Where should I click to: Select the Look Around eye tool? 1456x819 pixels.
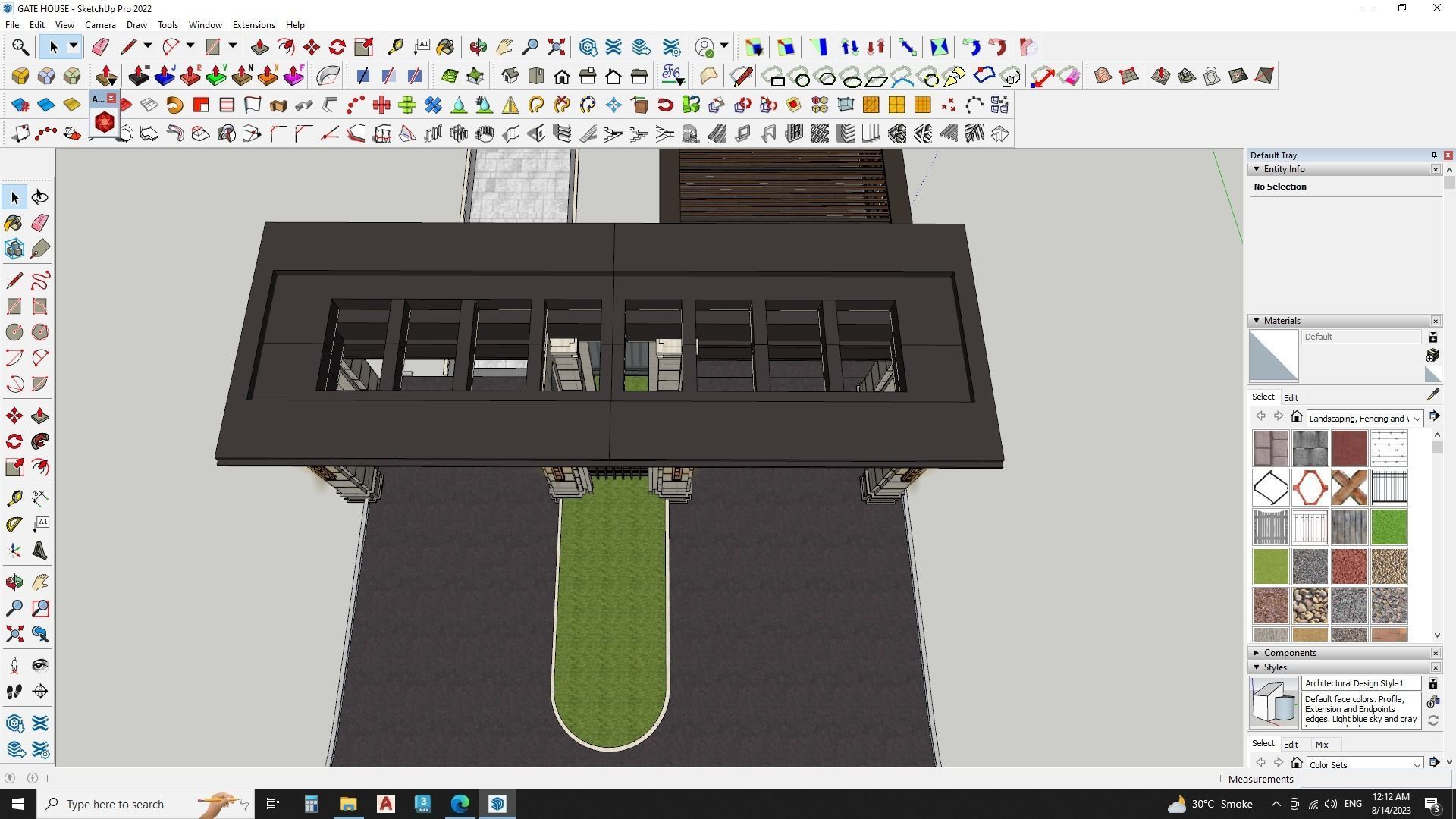(40, 666)
